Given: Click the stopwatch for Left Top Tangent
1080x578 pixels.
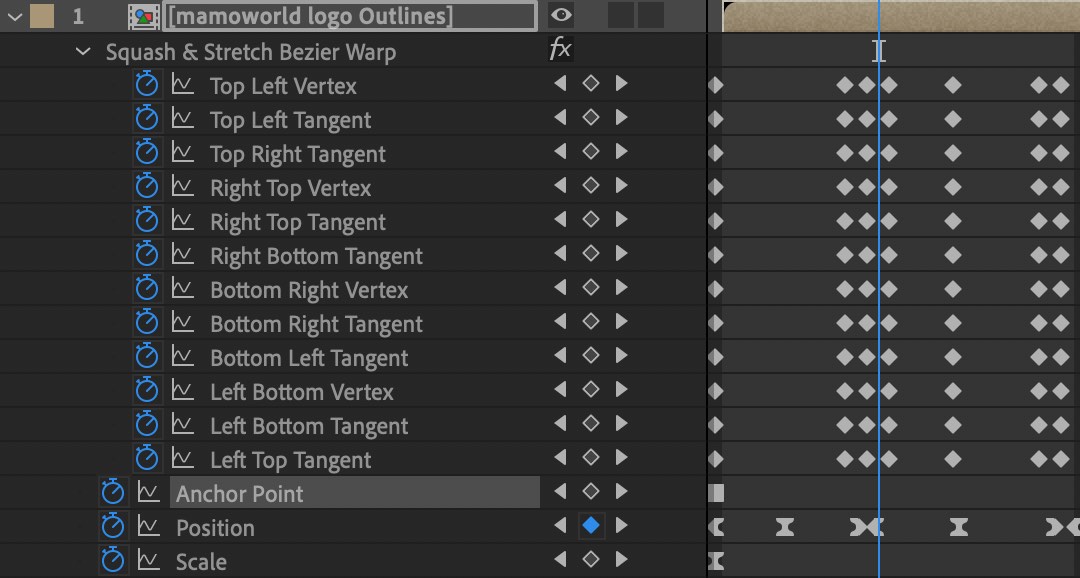Looking at the screenshot, I should 147,459.
